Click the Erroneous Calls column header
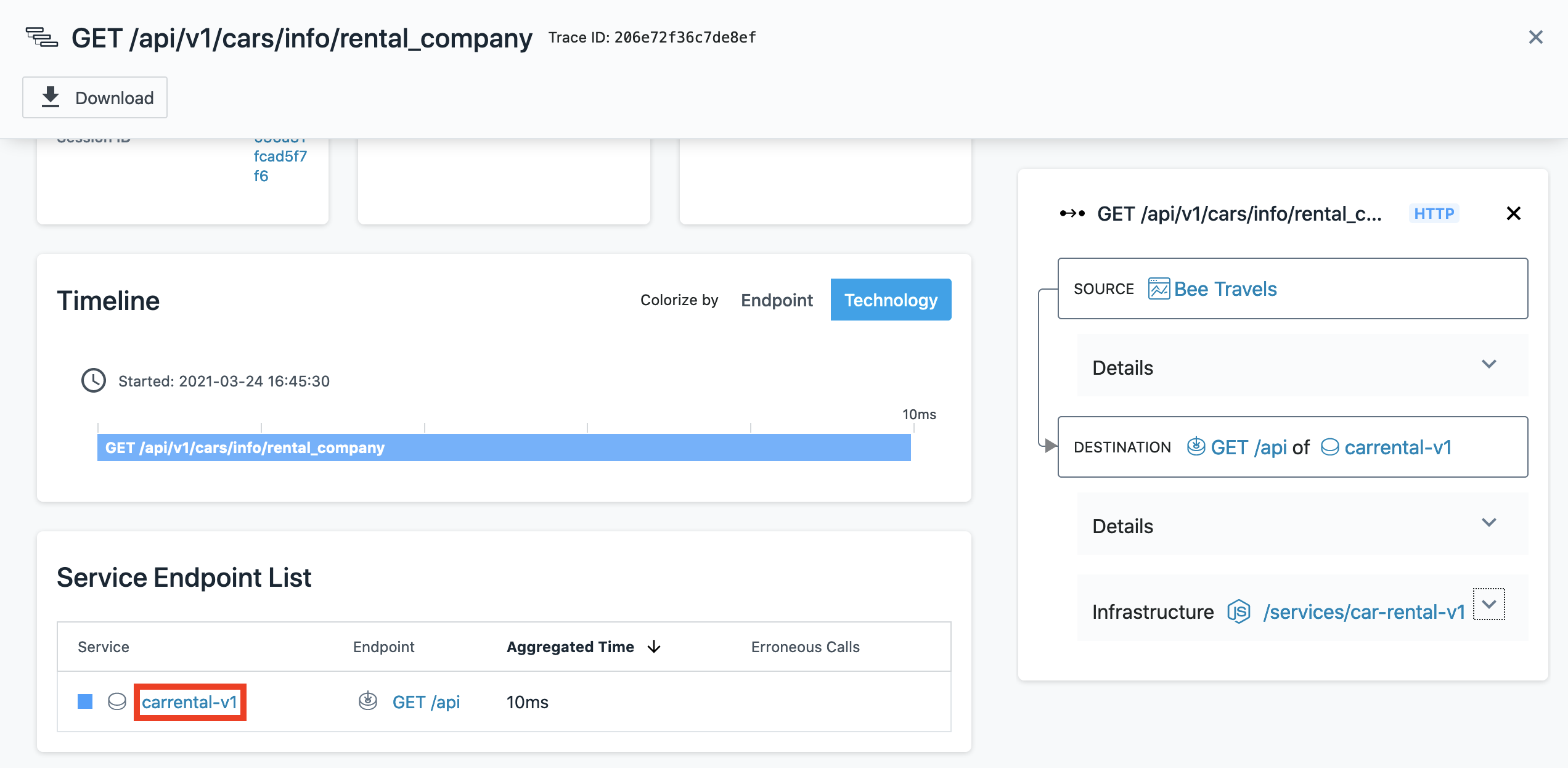Screen dimensions: 1568x768 805,647
